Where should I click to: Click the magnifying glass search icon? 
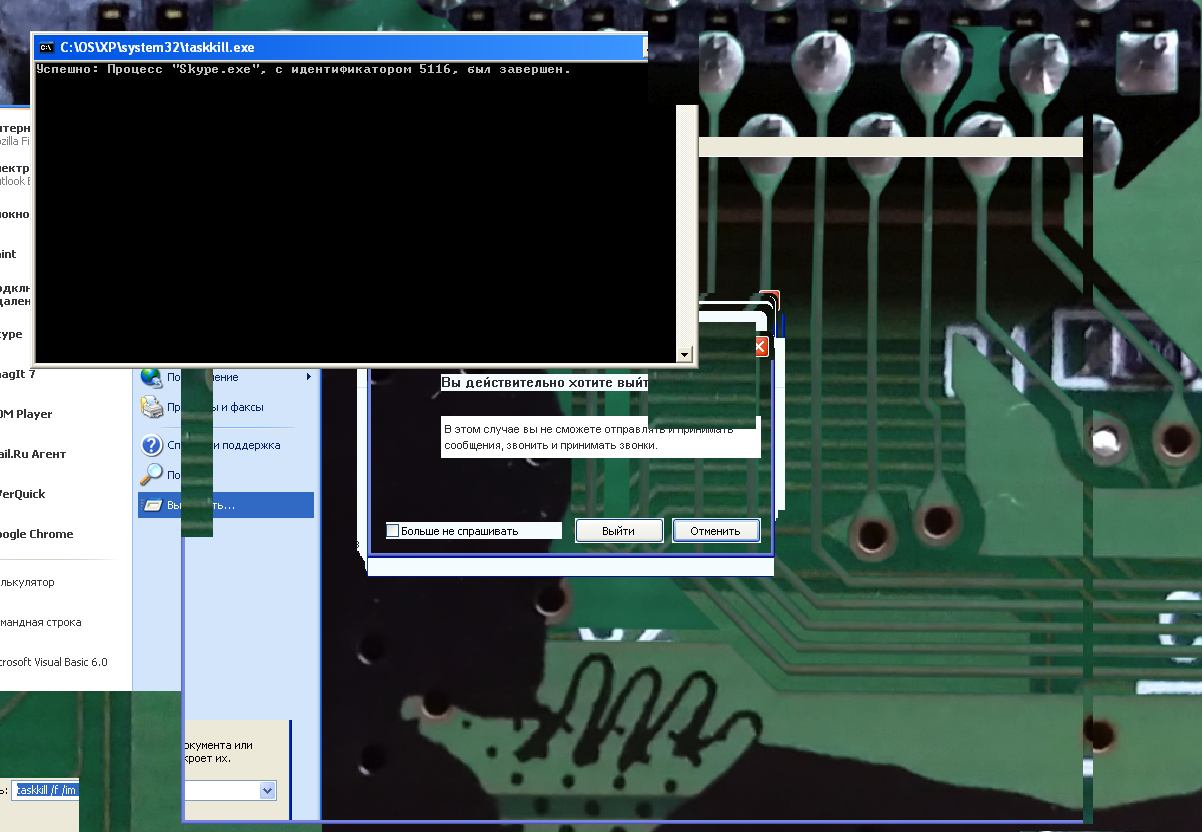[x=152, y=475]
